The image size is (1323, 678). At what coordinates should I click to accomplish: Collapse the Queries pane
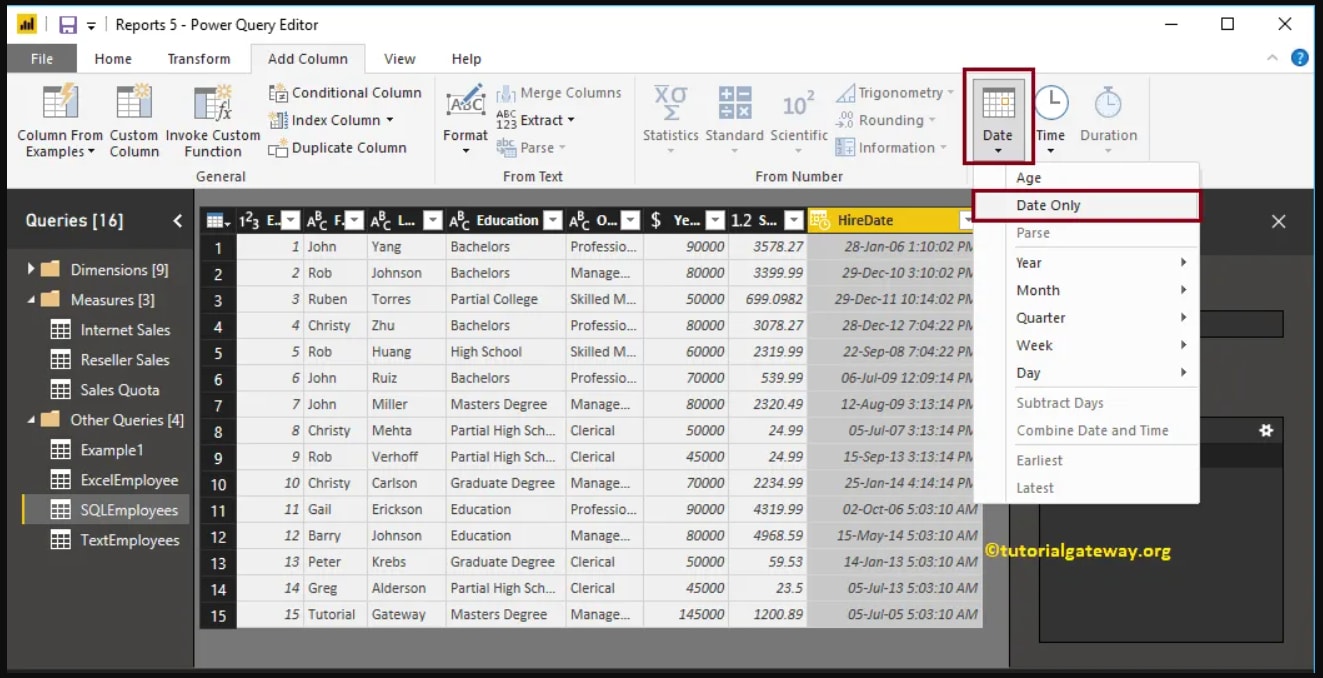click(178, 221)
